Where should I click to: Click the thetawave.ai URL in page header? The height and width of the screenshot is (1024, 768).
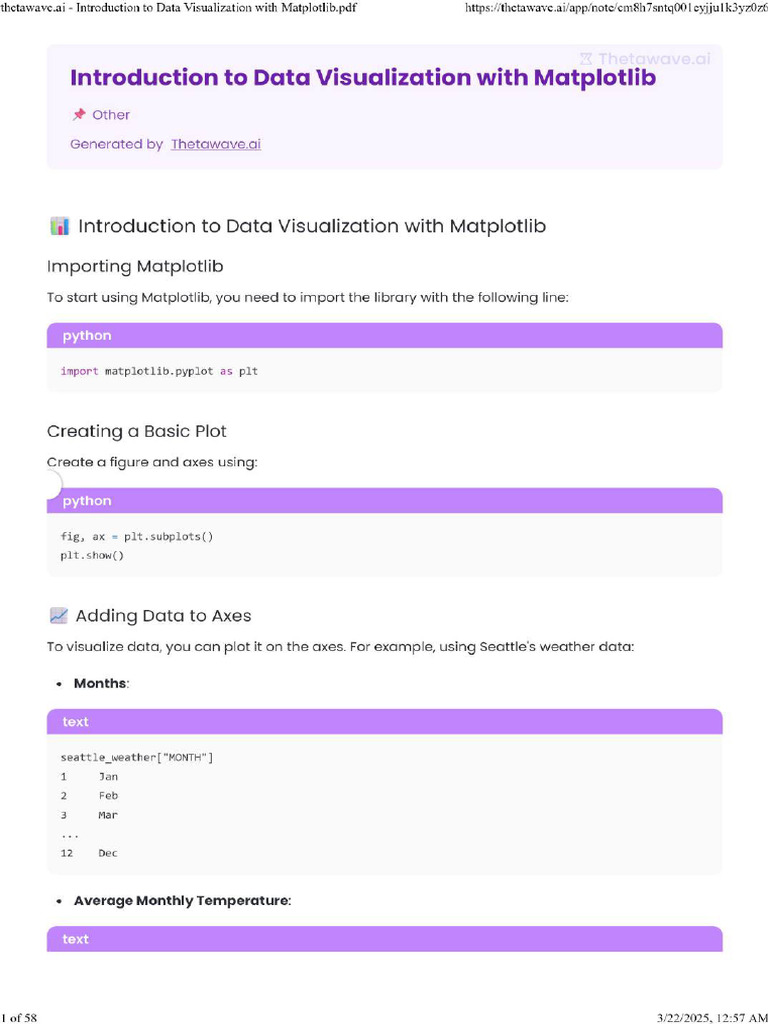(616, 9)
